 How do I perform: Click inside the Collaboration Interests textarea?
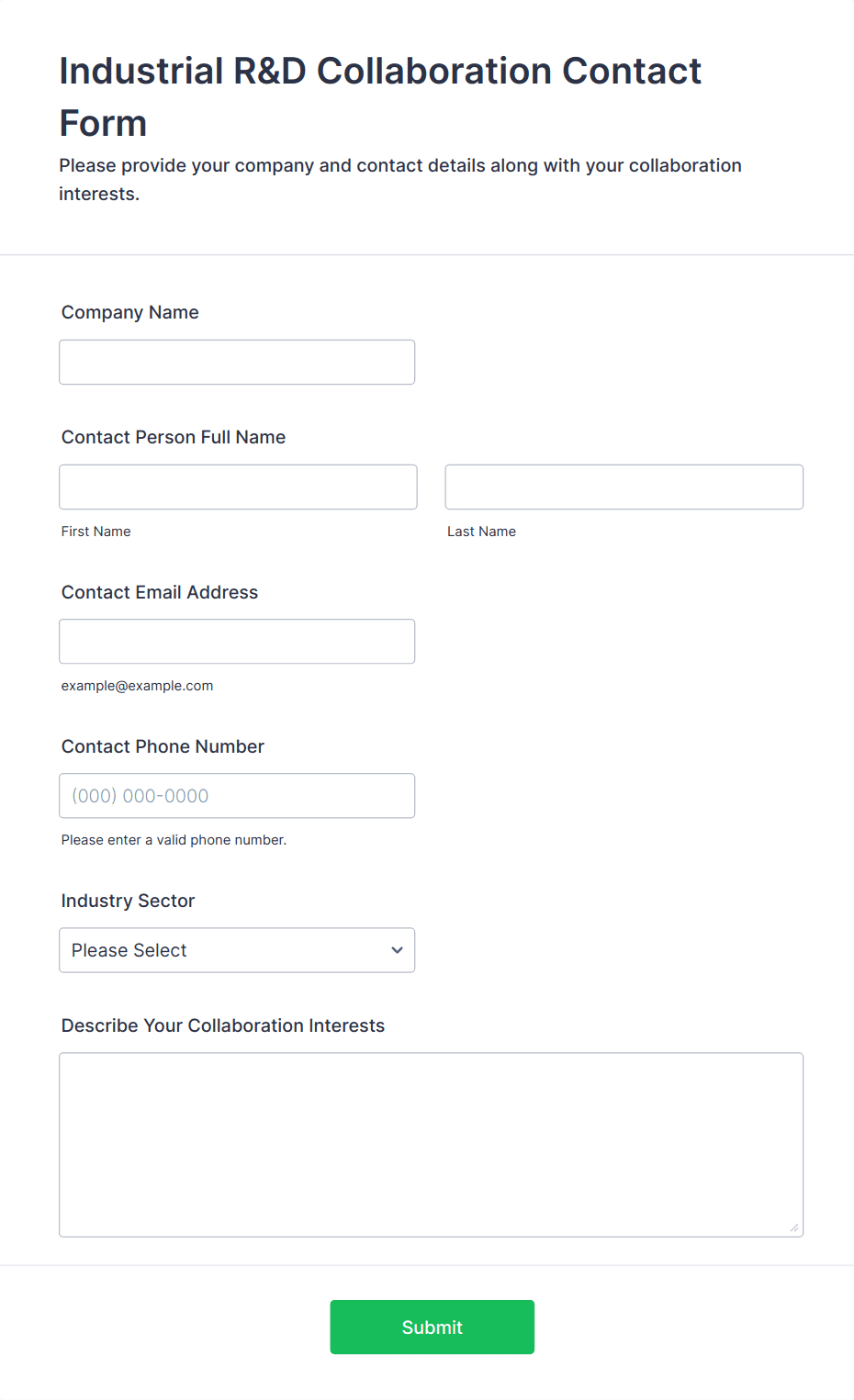pyautogui.click(x=431, y=1145)
